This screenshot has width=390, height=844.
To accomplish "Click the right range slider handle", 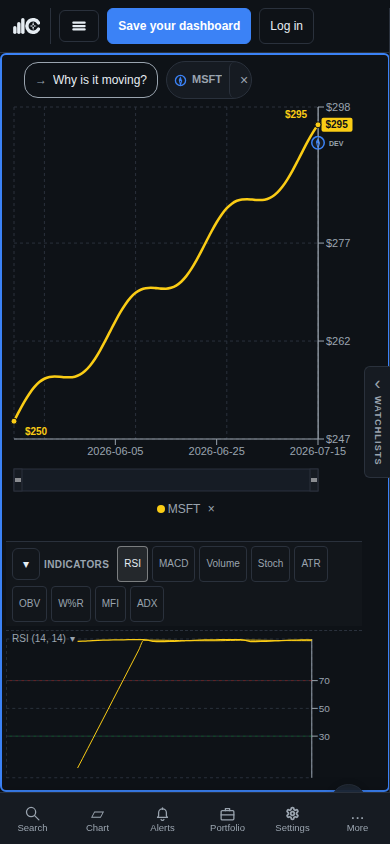I will 314,480.
